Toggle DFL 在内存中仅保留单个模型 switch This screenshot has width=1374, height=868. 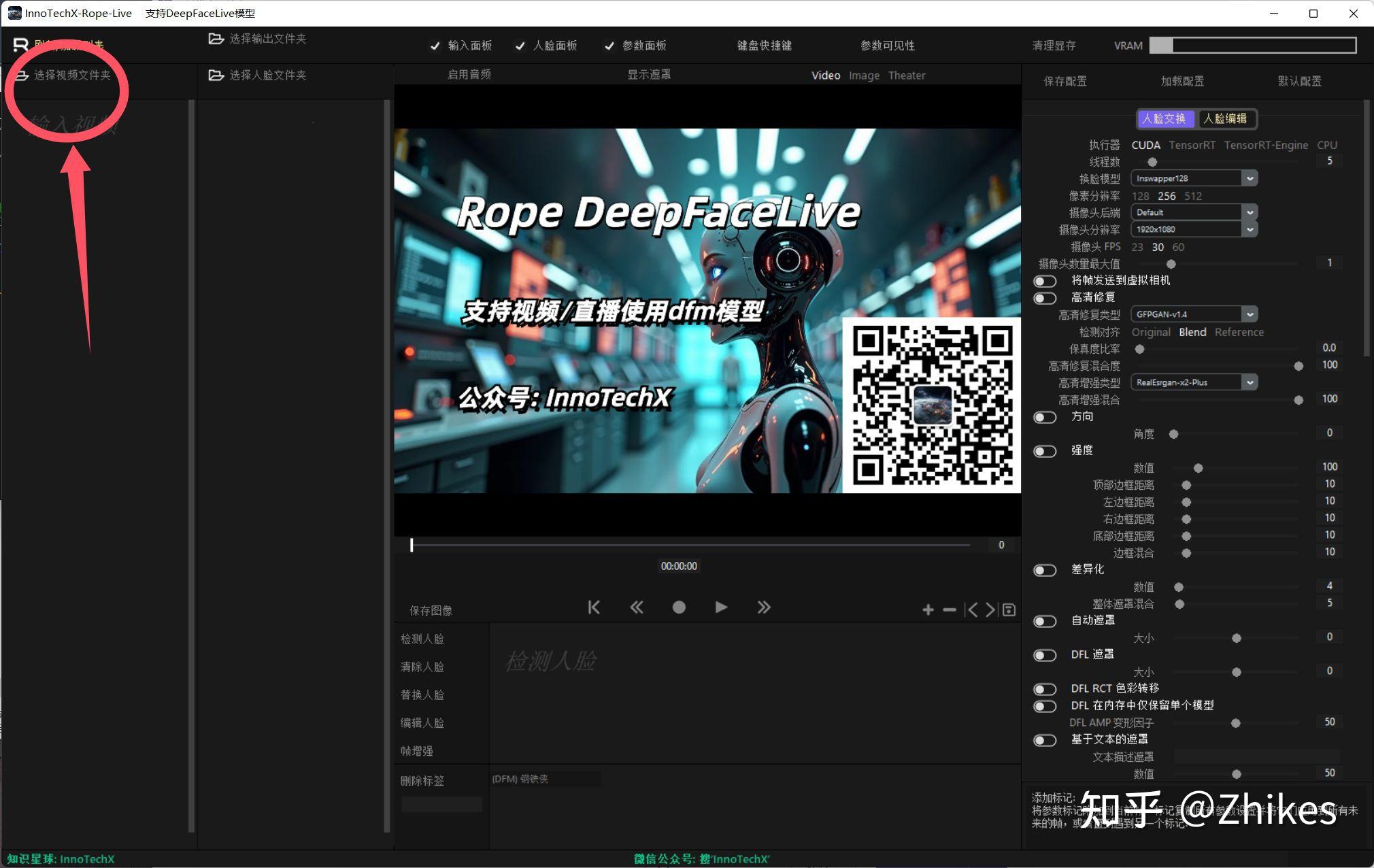tap(1045, 706)
